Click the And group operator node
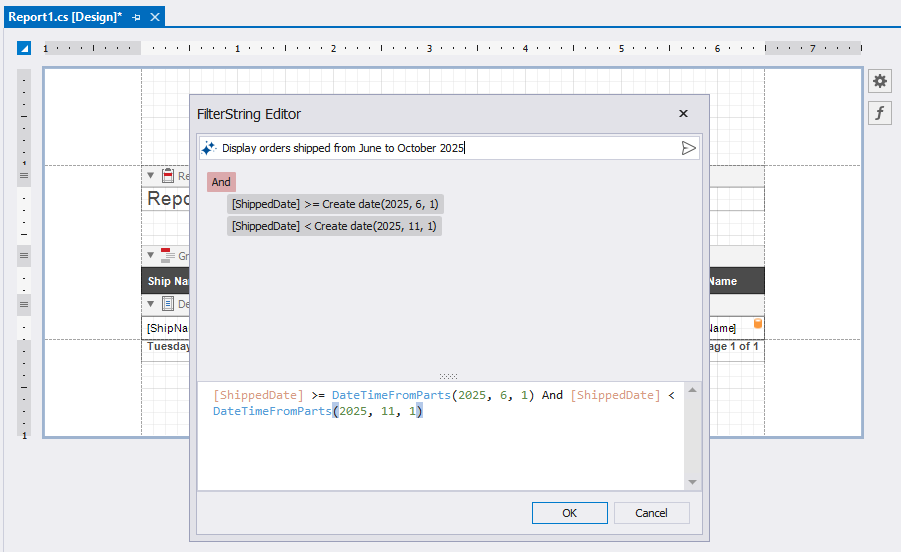Viewport: 901px width, 552px height. tap(221, 182)
